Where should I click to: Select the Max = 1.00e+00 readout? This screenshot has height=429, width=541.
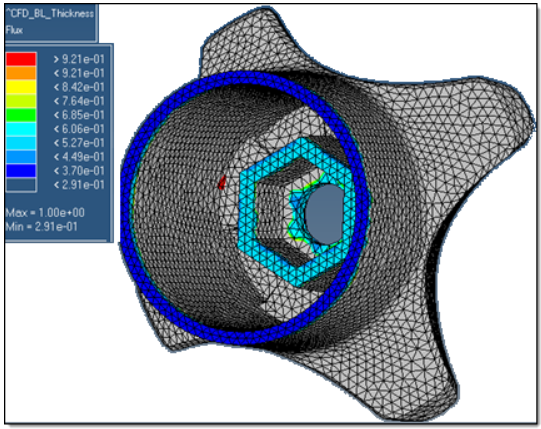(x=45, y=213)
